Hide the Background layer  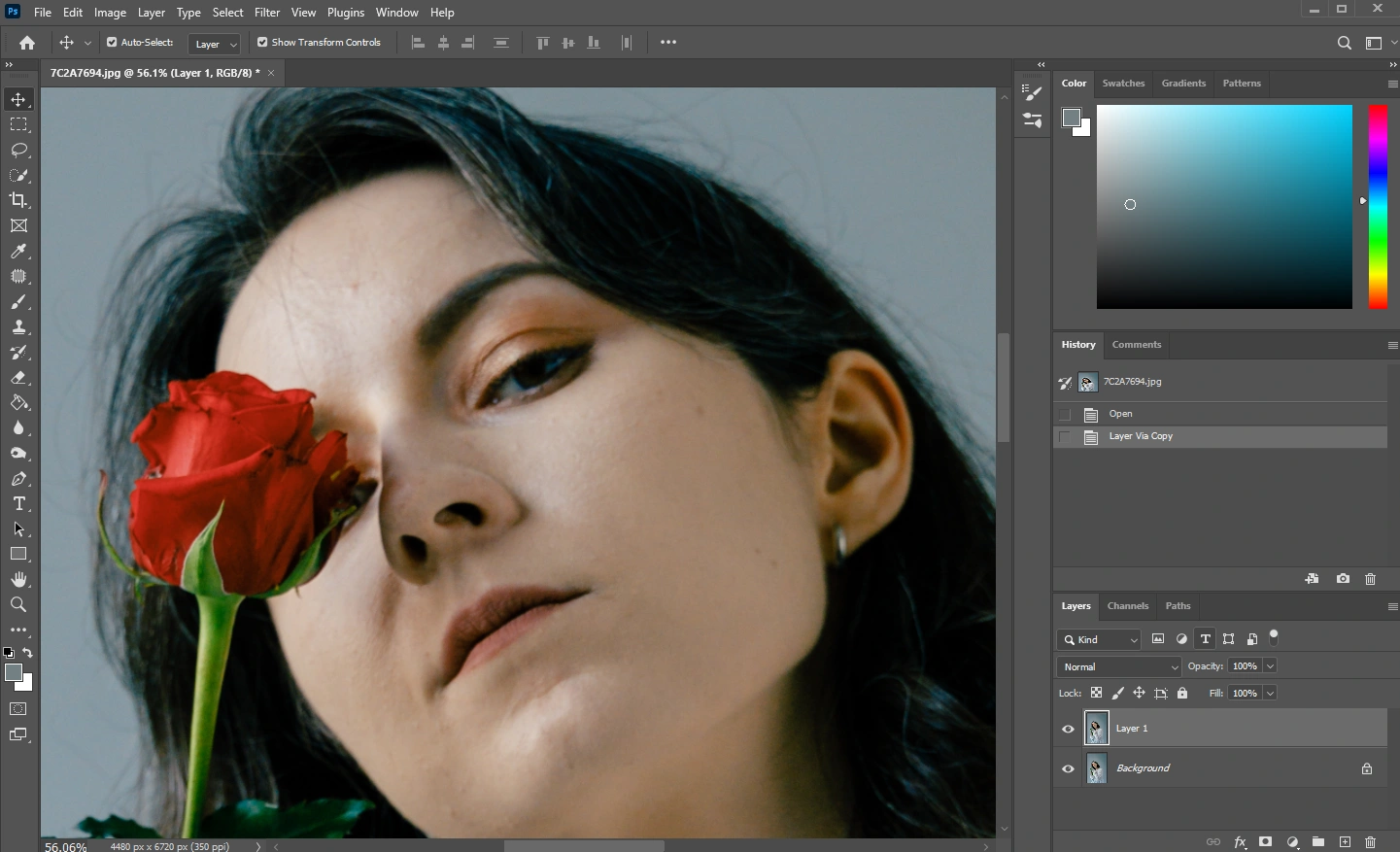pos(1068,767)
